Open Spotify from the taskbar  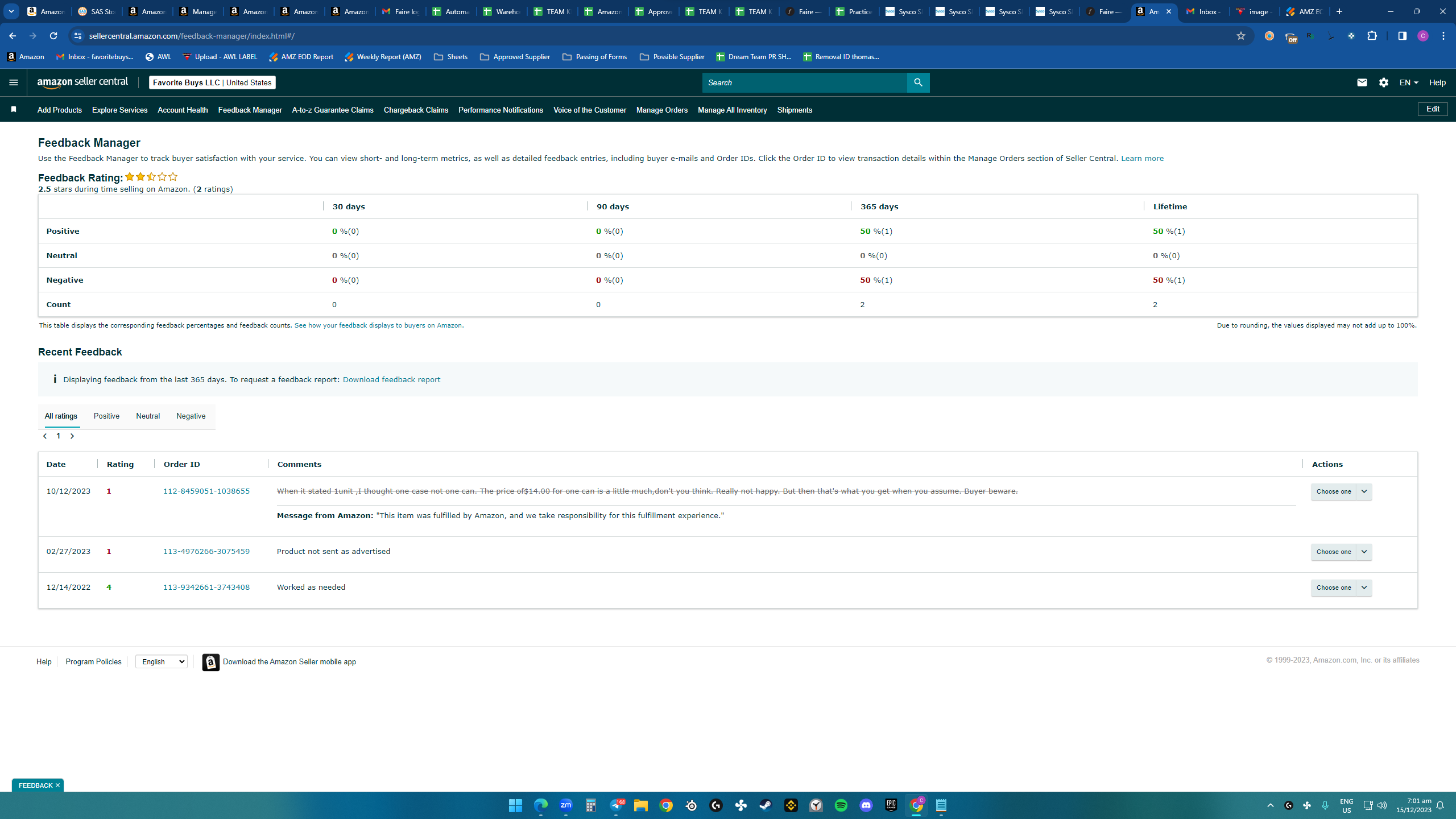click(841, 805)
